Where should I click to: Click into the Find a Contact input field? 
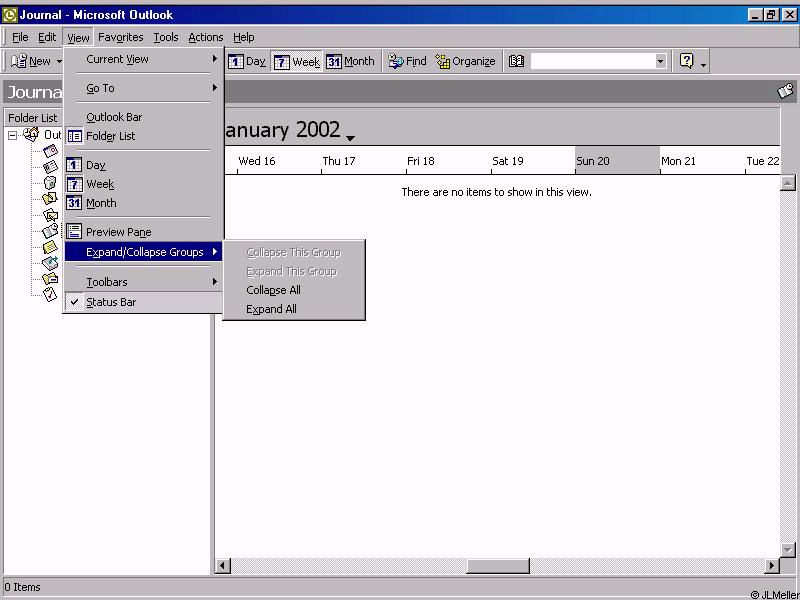click(x=593, y=61)
